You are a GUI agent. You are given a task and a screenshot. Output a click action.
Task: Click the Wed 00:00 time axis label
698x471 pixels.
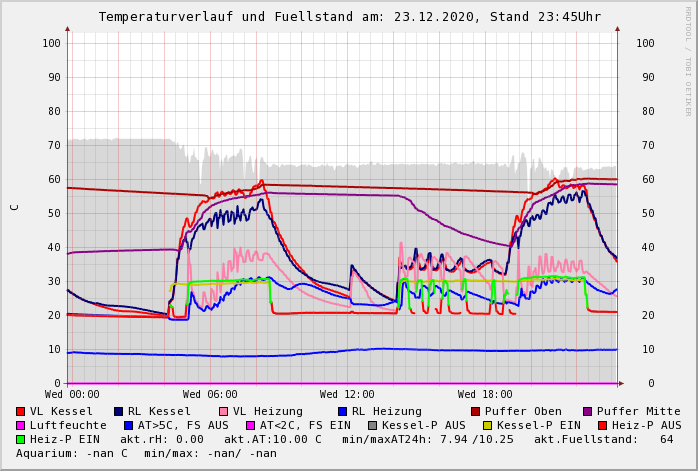72,395
